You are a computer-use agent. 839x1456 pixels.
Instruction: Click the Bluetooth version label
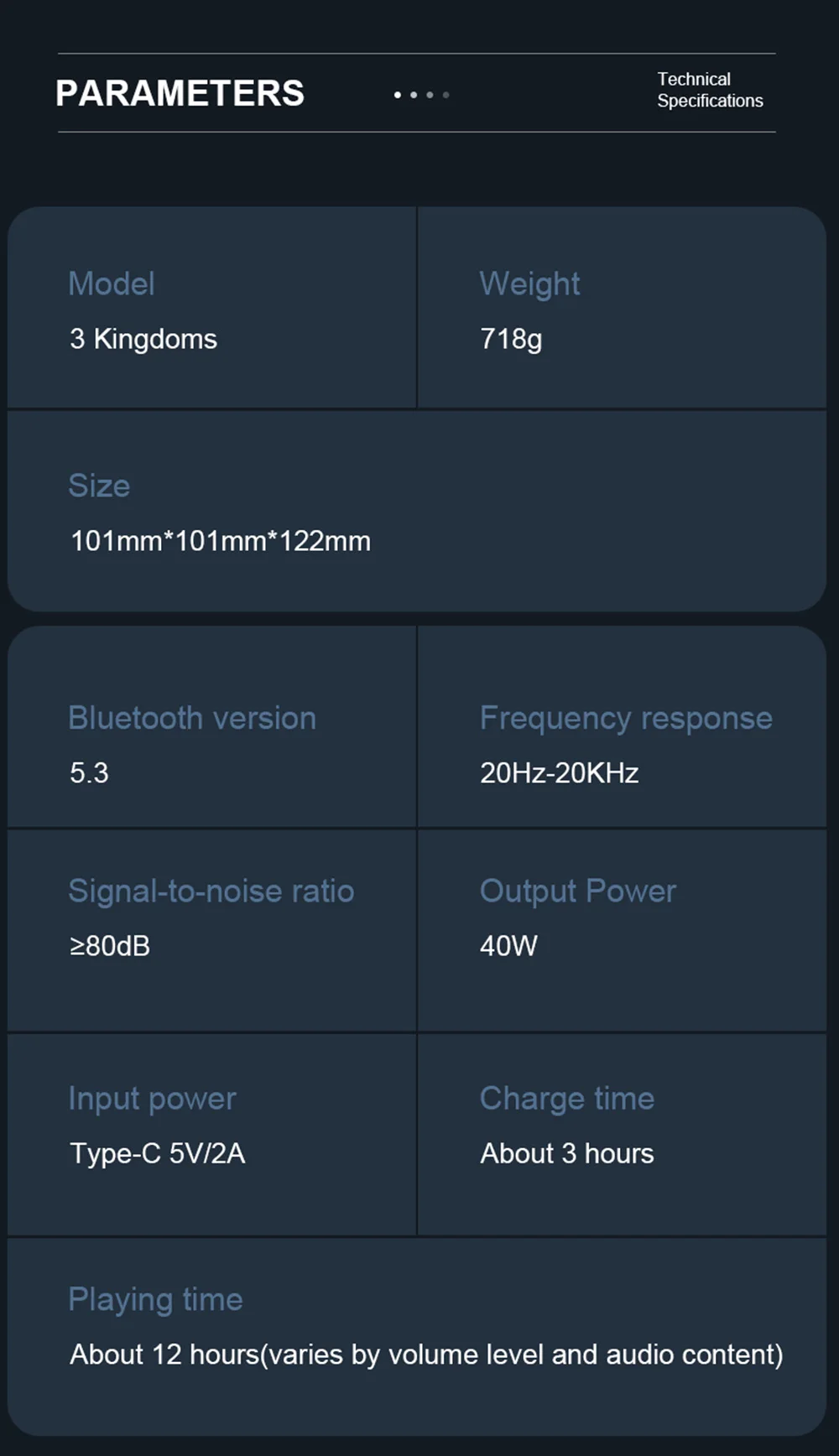click(192, 718)
